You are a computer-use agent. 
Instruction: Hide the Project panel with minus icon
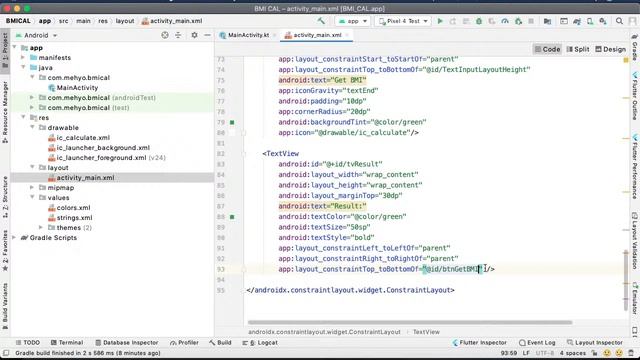(x=207, y=35)
